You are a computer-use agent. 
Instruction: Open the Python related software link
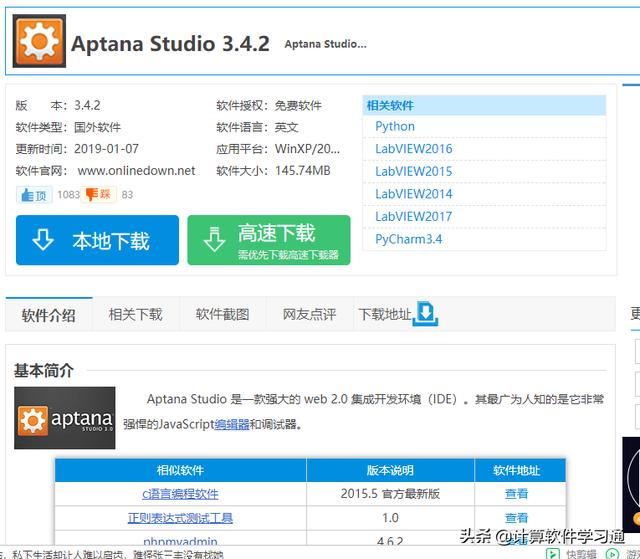coord(395,126)
